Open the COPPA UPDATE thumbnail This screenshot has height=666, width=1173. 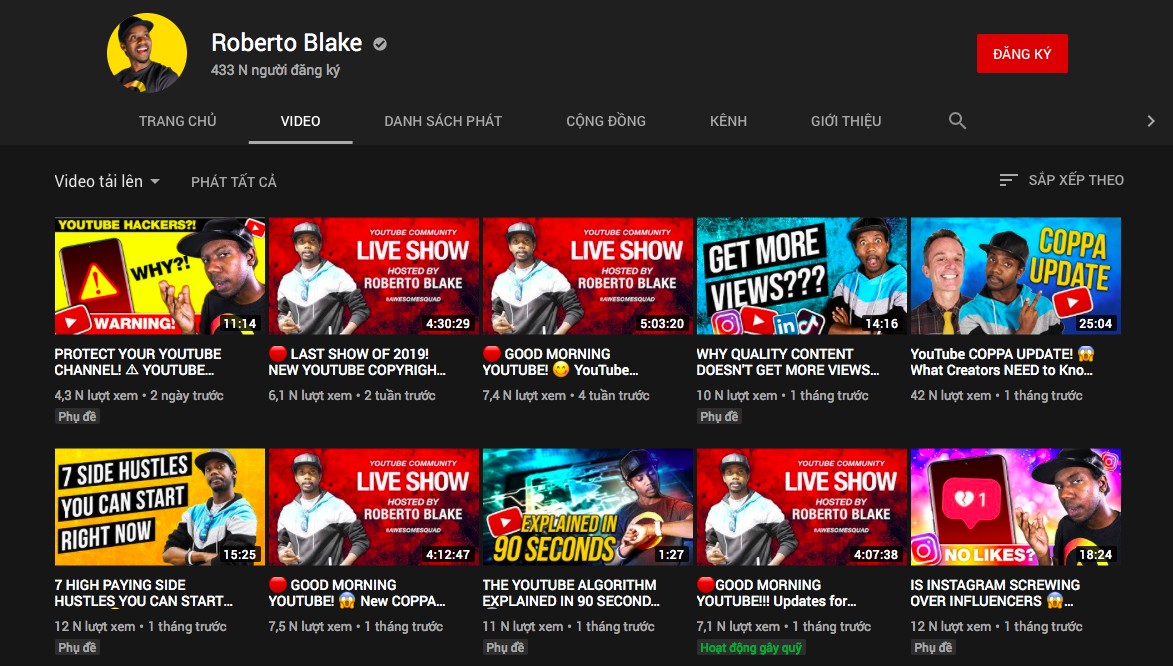tap(1016, 276)
